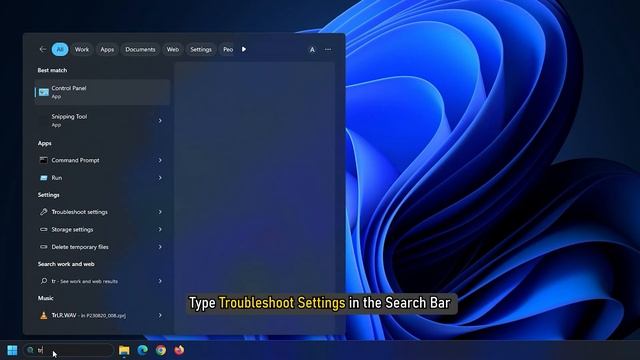Open File Explorer from the taskbar

point(124,350)
